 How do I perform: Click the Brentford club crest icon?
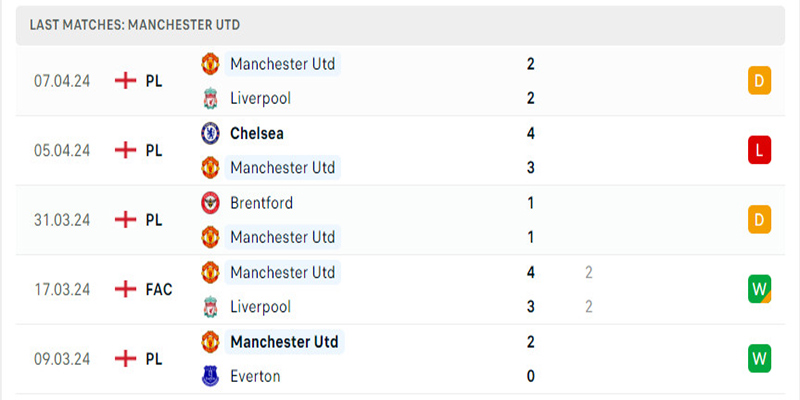[x=210, y=203]
